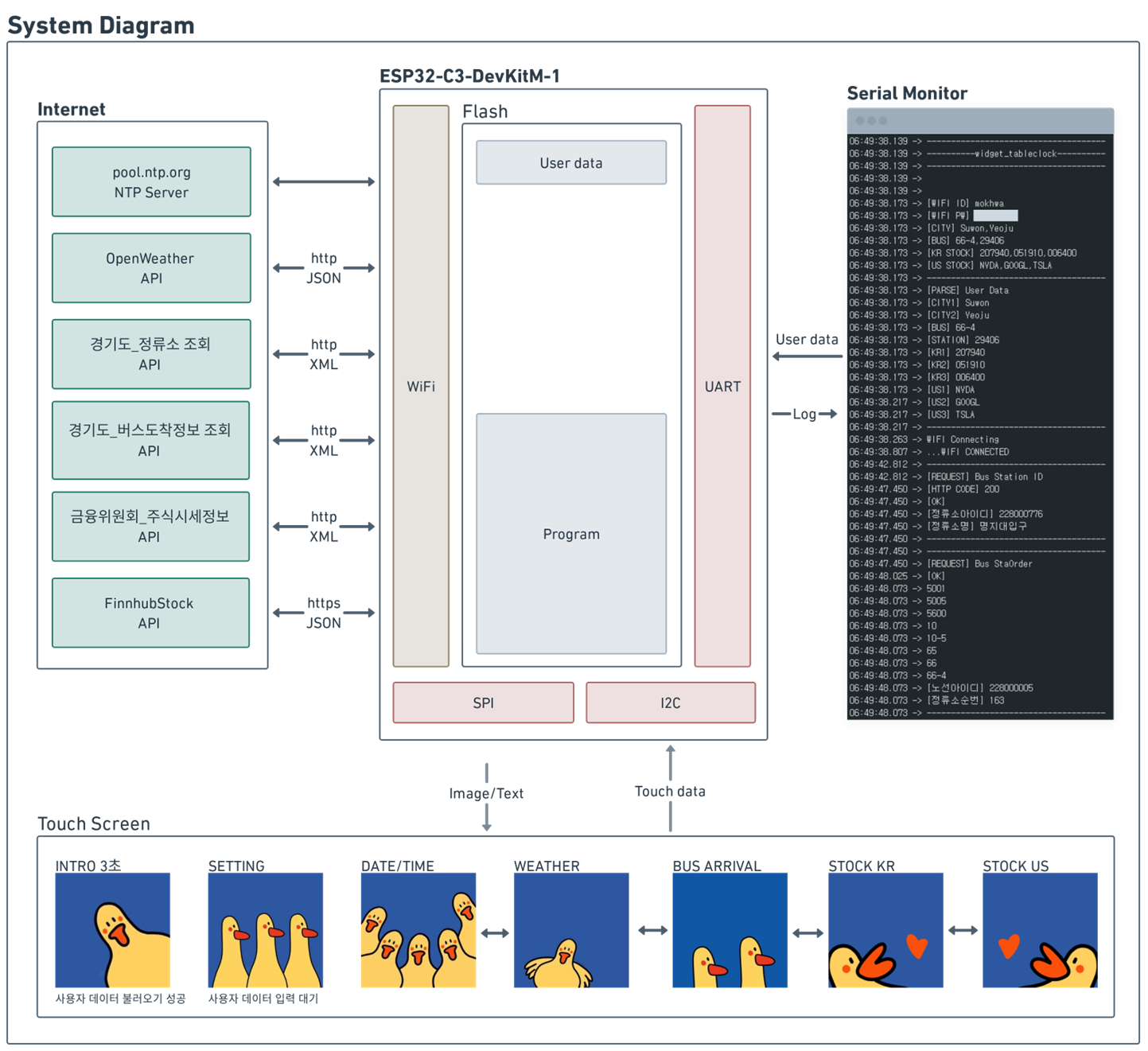Screen dimensions: 1148x1051
Task: Select the SPI block
Action: (x=483, y=703)
